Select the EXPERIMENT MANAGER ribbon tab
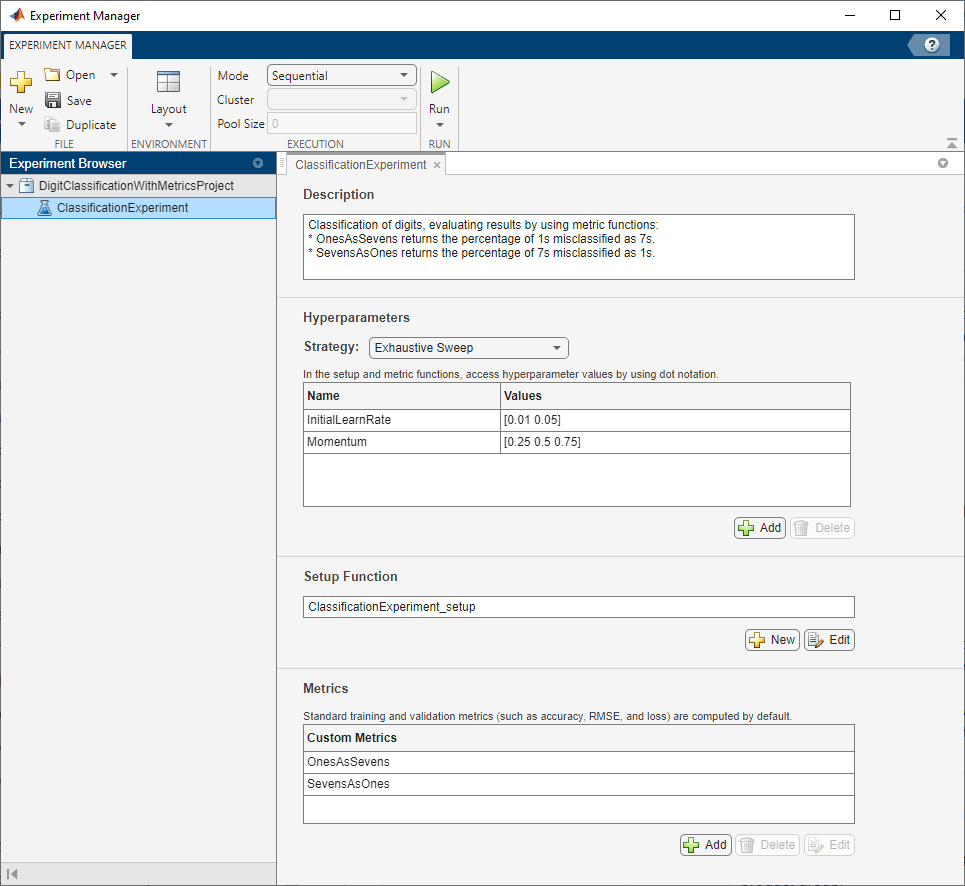Image resolution: width=965 pixels, height=886 pixels. point(68,45)
